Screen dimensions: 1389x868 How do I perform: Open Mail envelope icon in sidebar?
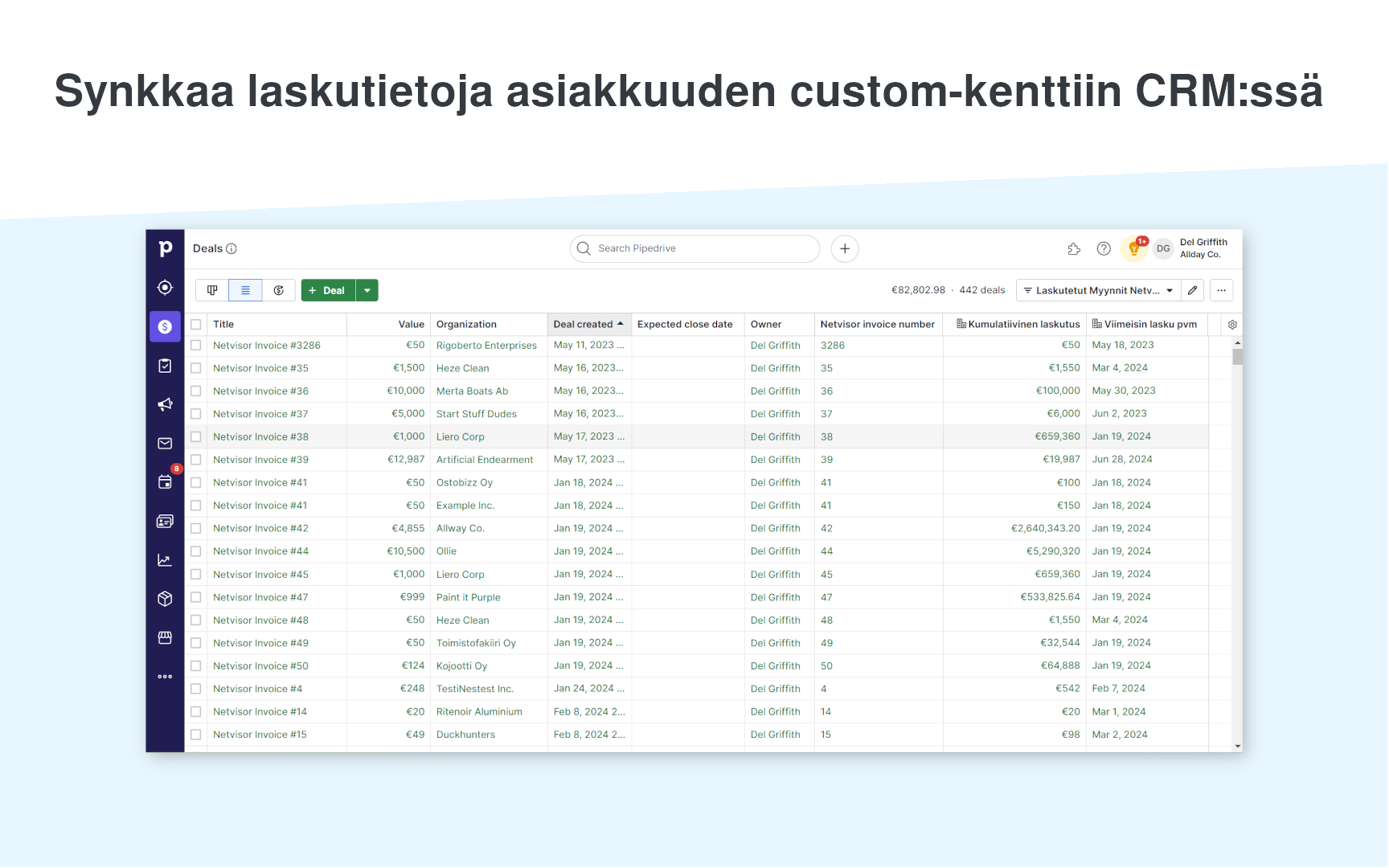point(165,444)
